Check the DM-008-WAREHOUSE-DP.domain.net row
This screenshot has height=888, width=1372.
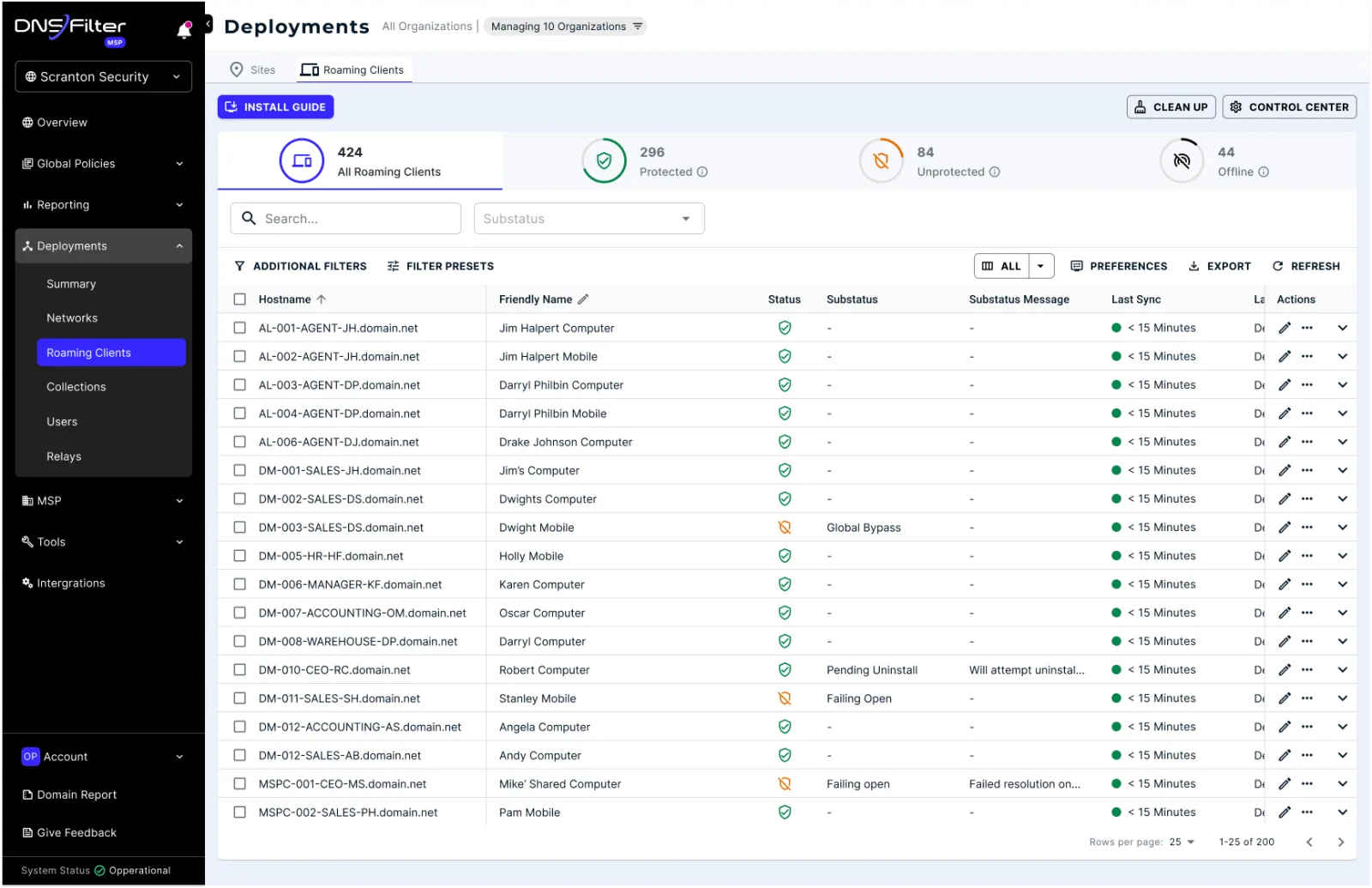tap(240, 642)
